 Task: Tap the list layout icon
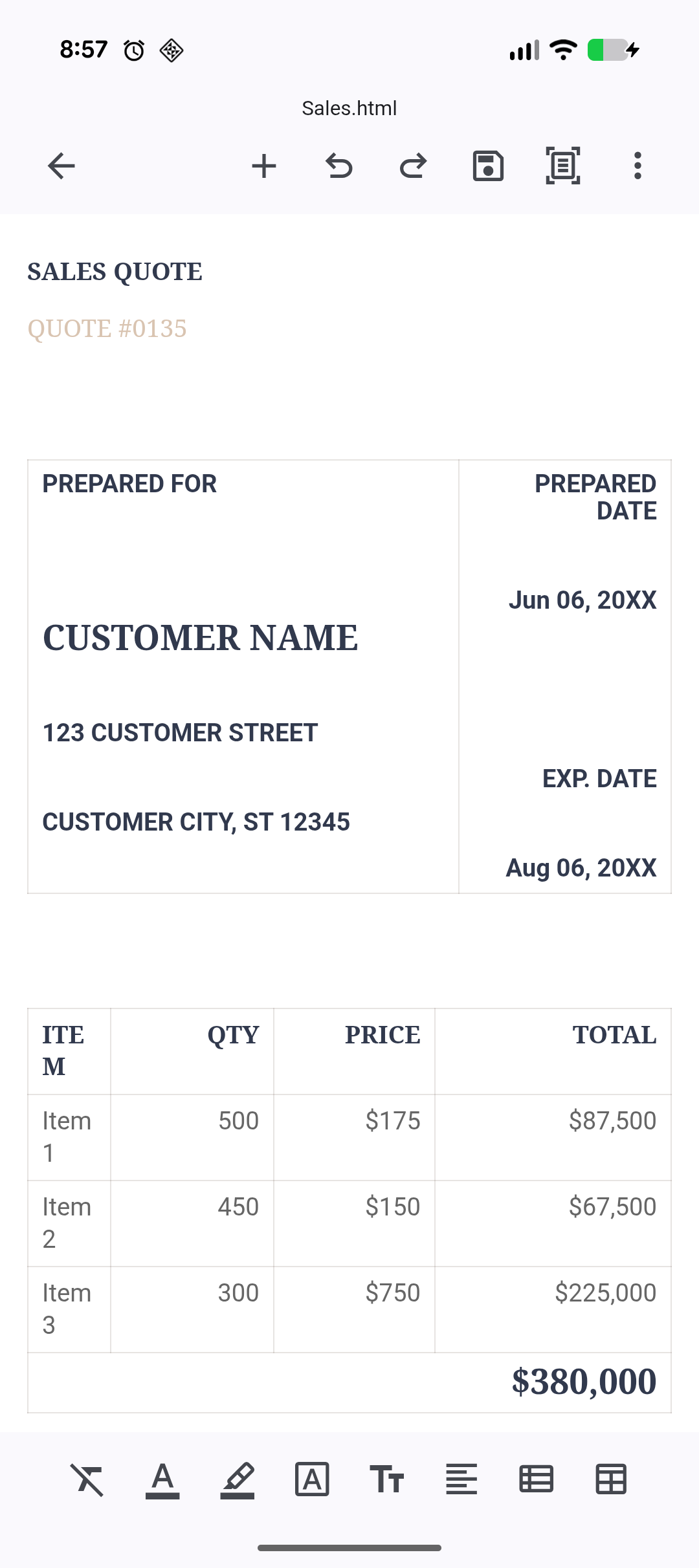tap(537, 1479)
